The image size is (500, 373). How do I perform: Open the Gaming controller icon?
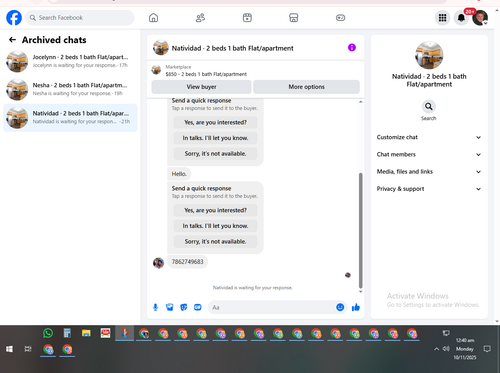point(340,18)
